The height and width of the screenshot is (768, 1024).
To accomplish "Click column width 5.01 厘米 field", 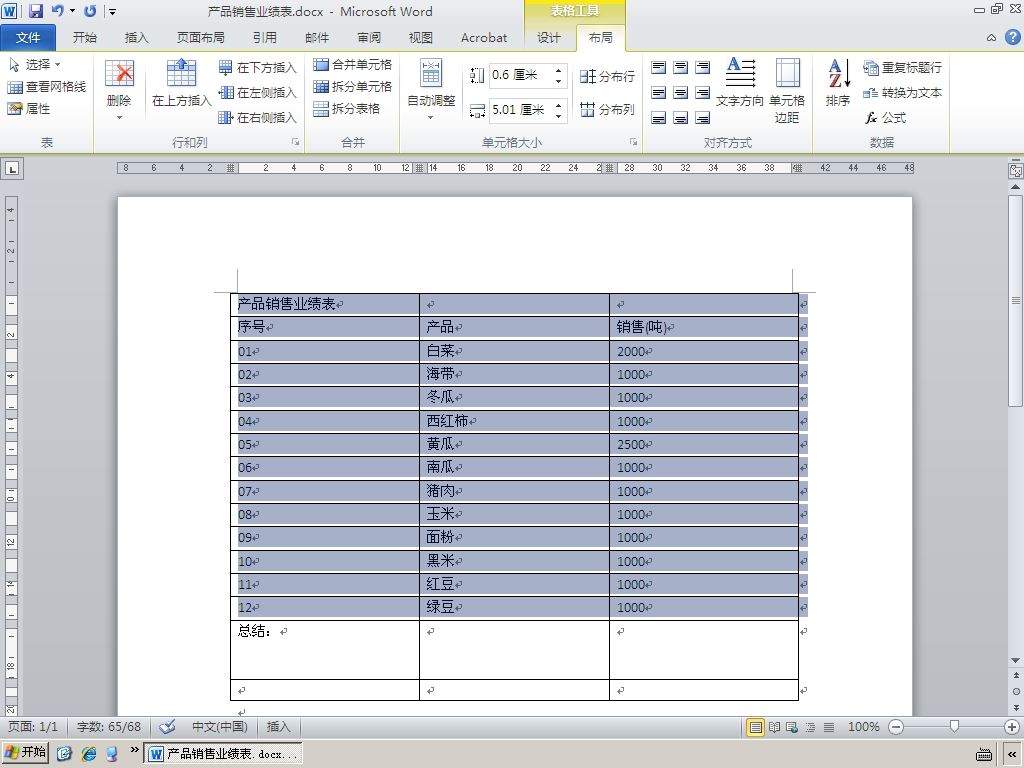I will coord(522,110).
